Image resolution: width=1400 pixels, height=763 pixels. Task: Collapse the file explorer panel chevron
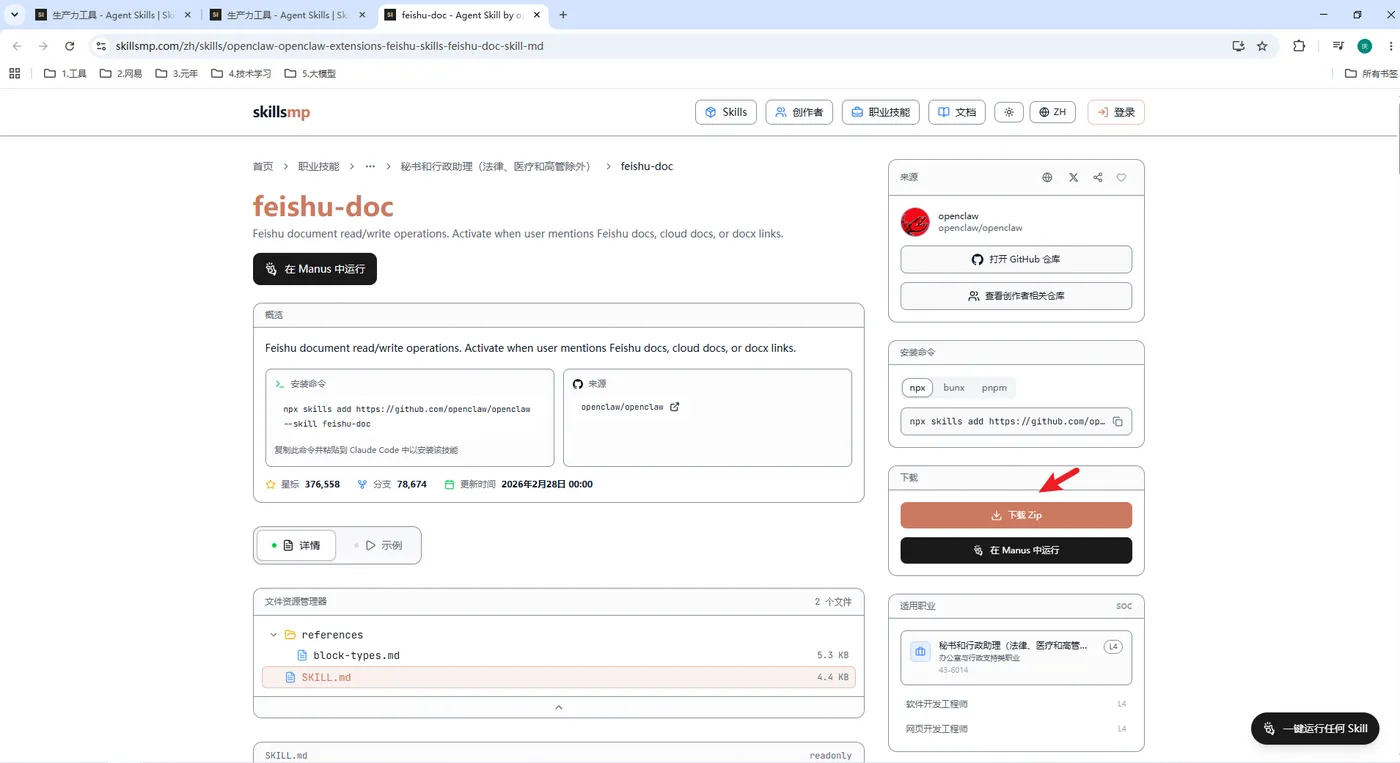(x=559, y=707)
